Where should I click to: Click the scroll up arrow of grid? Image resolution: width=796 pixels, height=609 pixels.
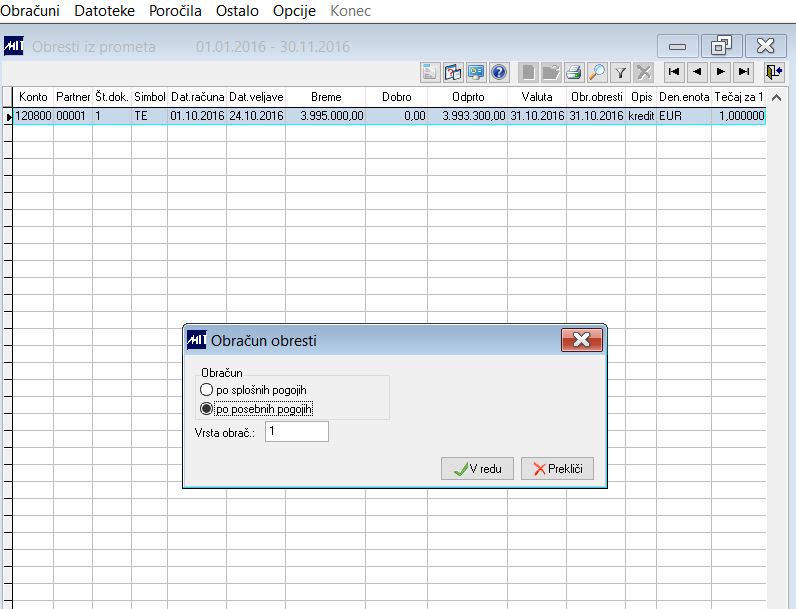click(776, 97)
